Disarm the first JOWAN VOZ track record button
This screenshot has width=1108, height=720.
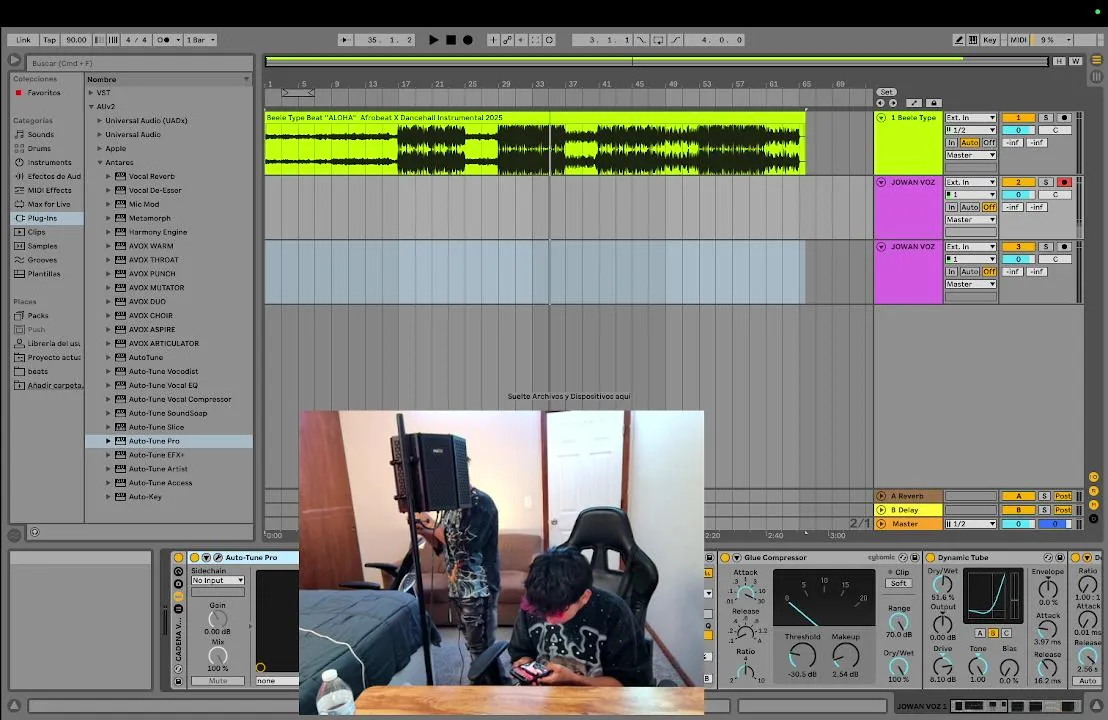(x=1063, y=182)
